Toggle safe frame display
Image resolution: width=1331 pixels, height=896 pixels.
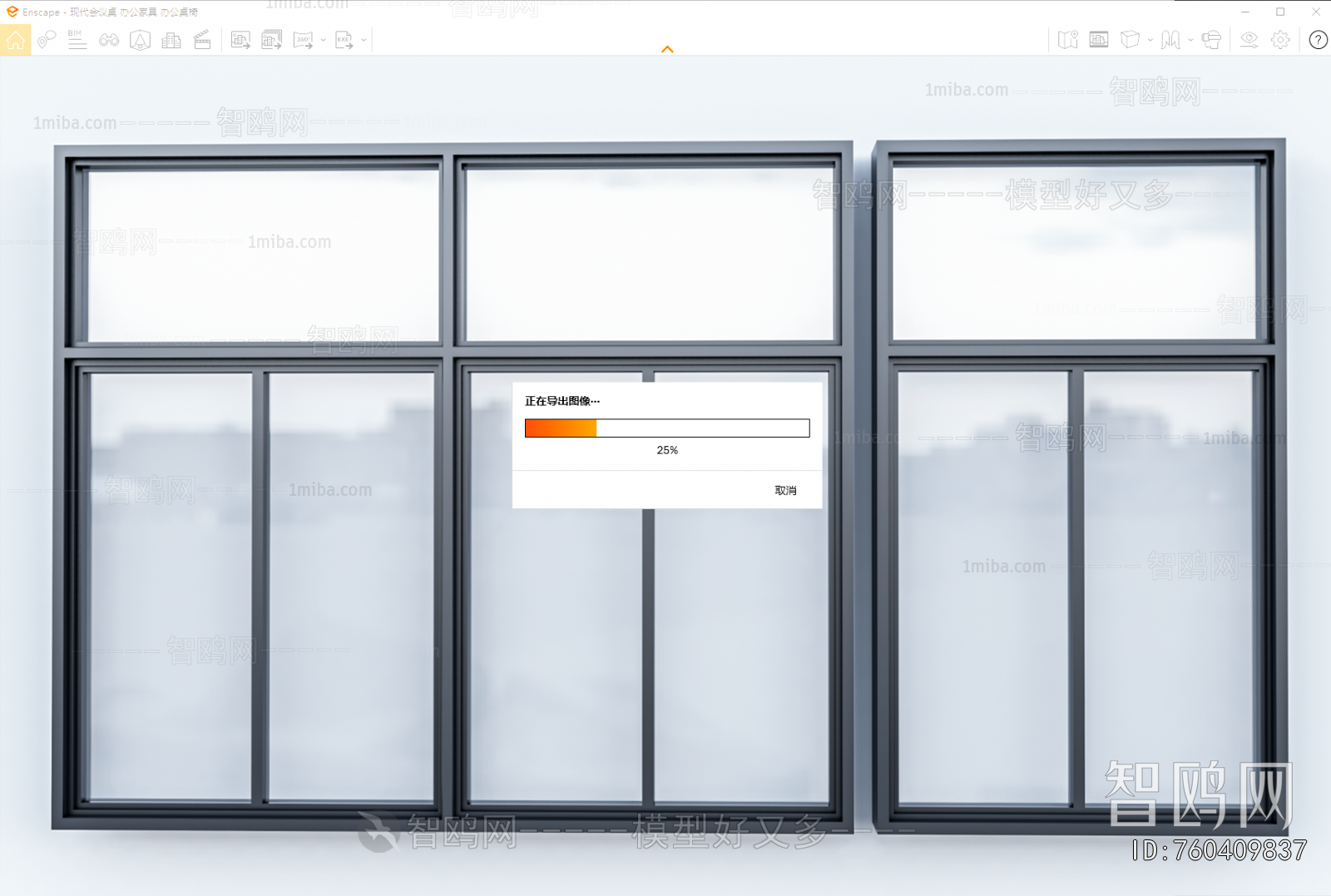(x=1099, y=40)
